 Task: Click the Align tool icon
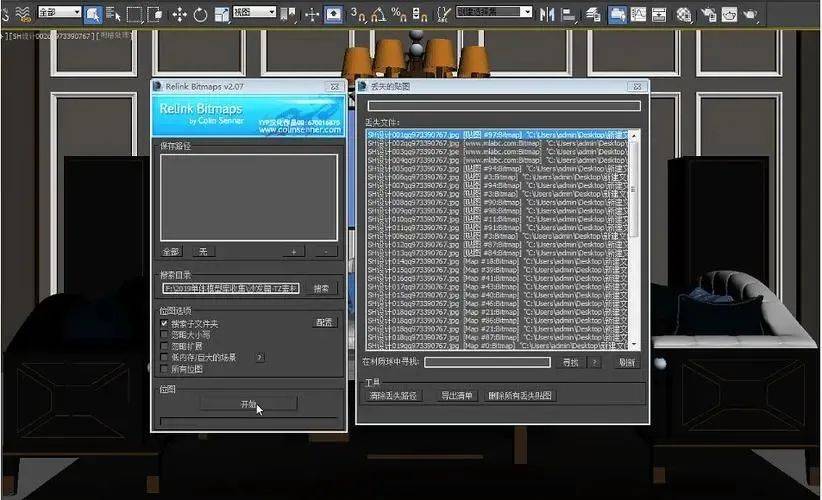568,14
